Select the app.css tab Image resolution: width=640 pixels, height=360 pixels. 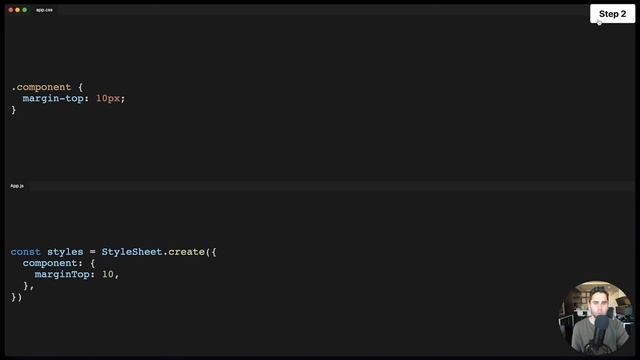[x=44, y=10]
